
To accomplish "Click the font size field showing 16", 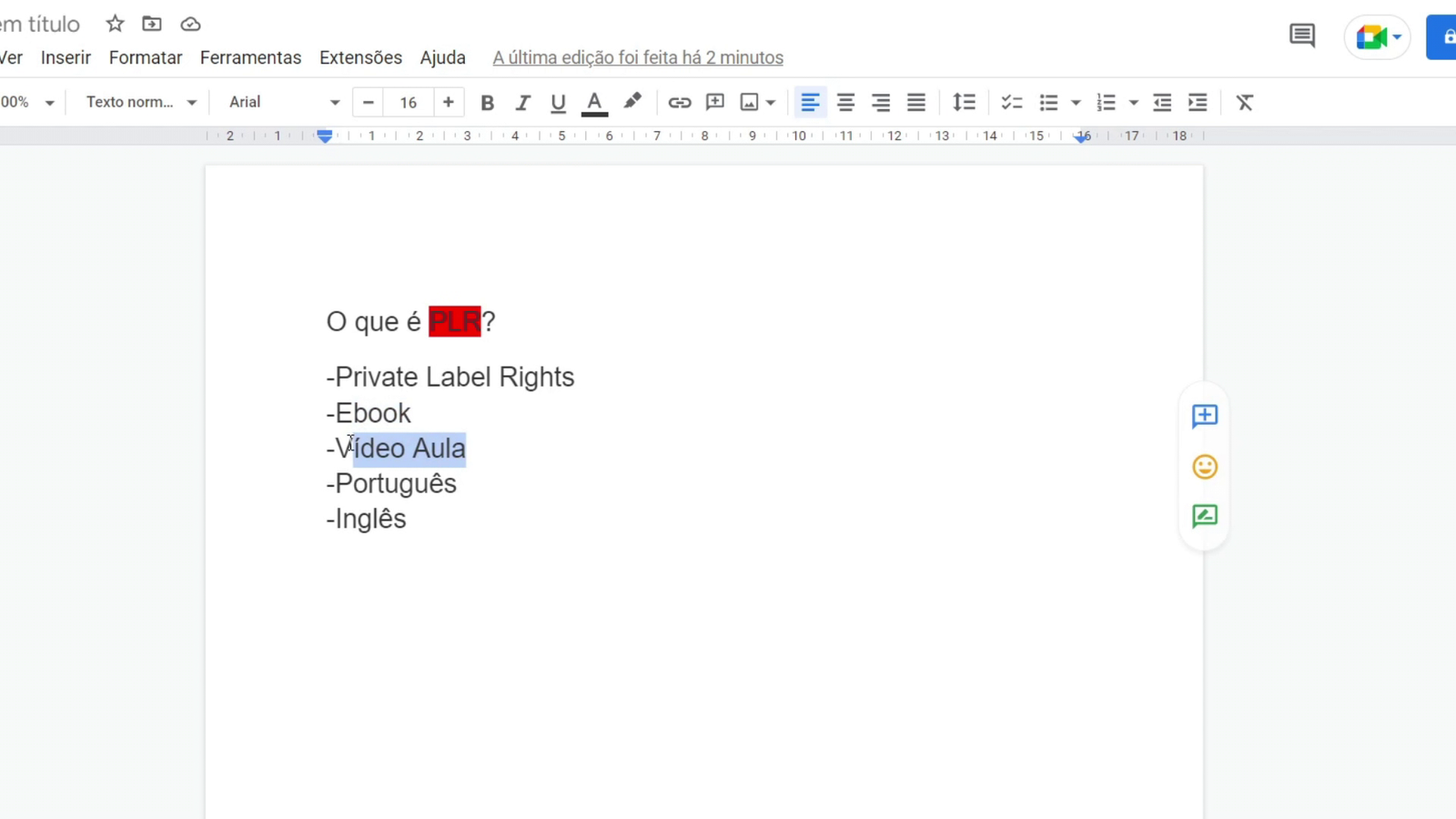I will pyautogui.click(x=409, y=103).
